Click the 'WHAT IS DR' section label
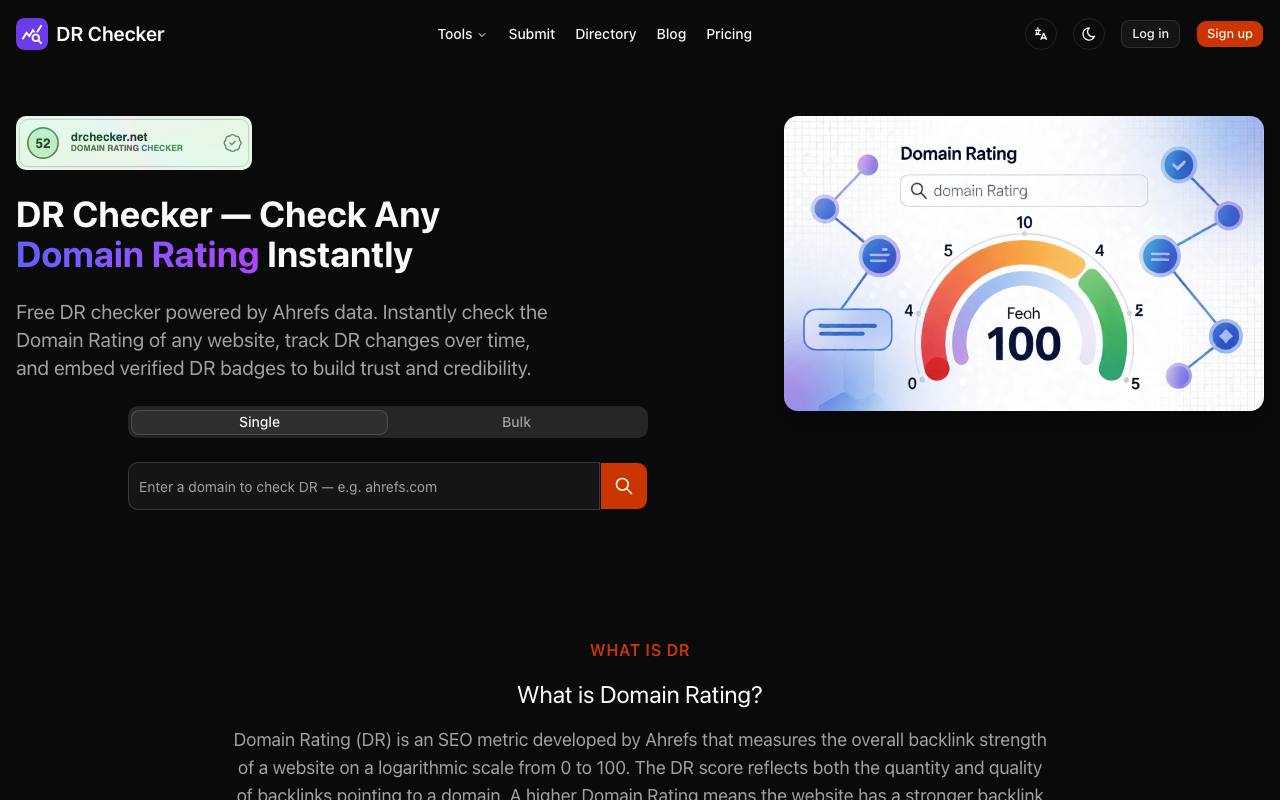The height and width of the screenshot is (800, 1280). point(640,650)
